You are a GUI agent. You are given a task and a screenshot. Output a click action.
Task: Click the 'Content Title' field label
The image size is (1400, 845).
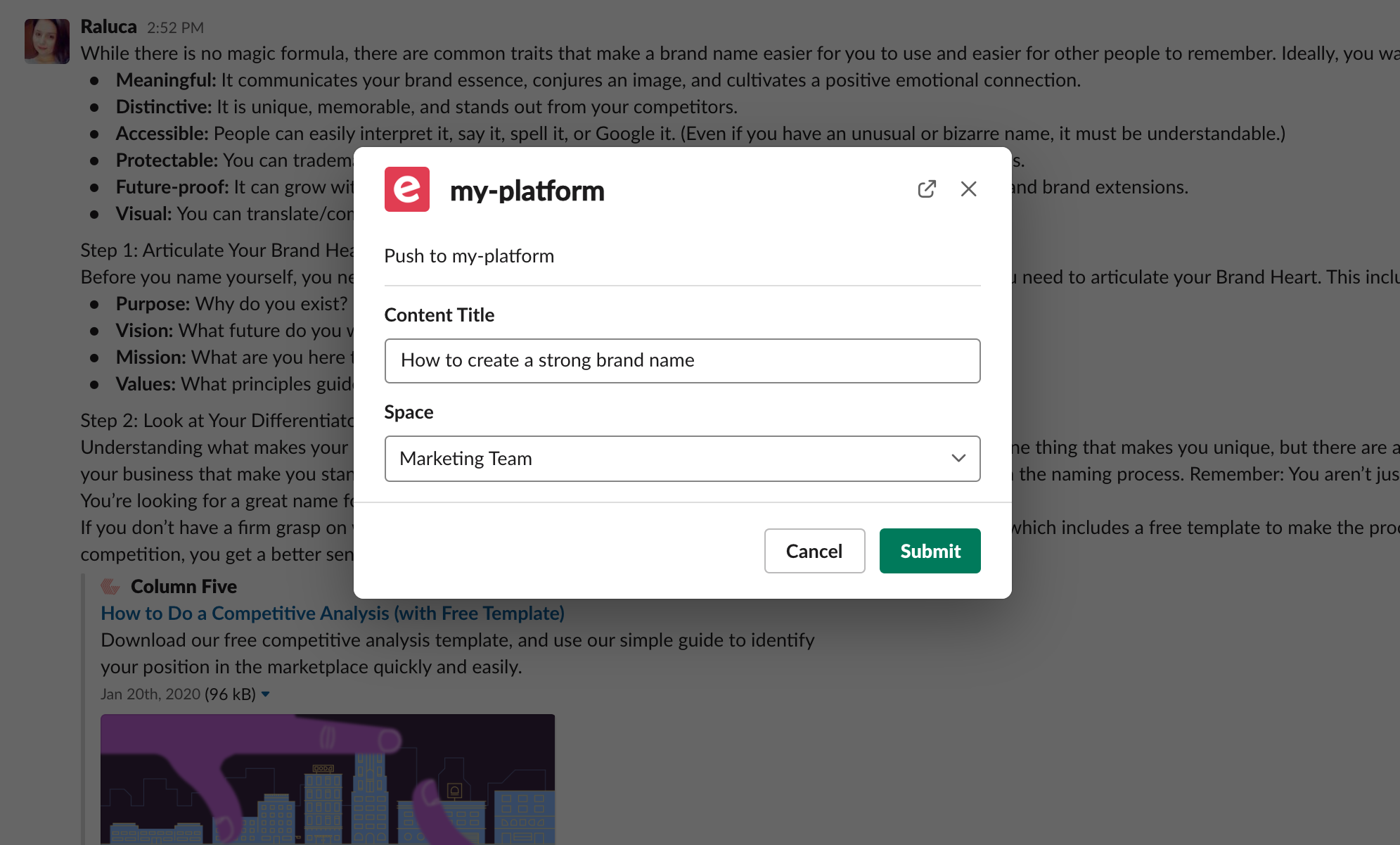(439, 315)
